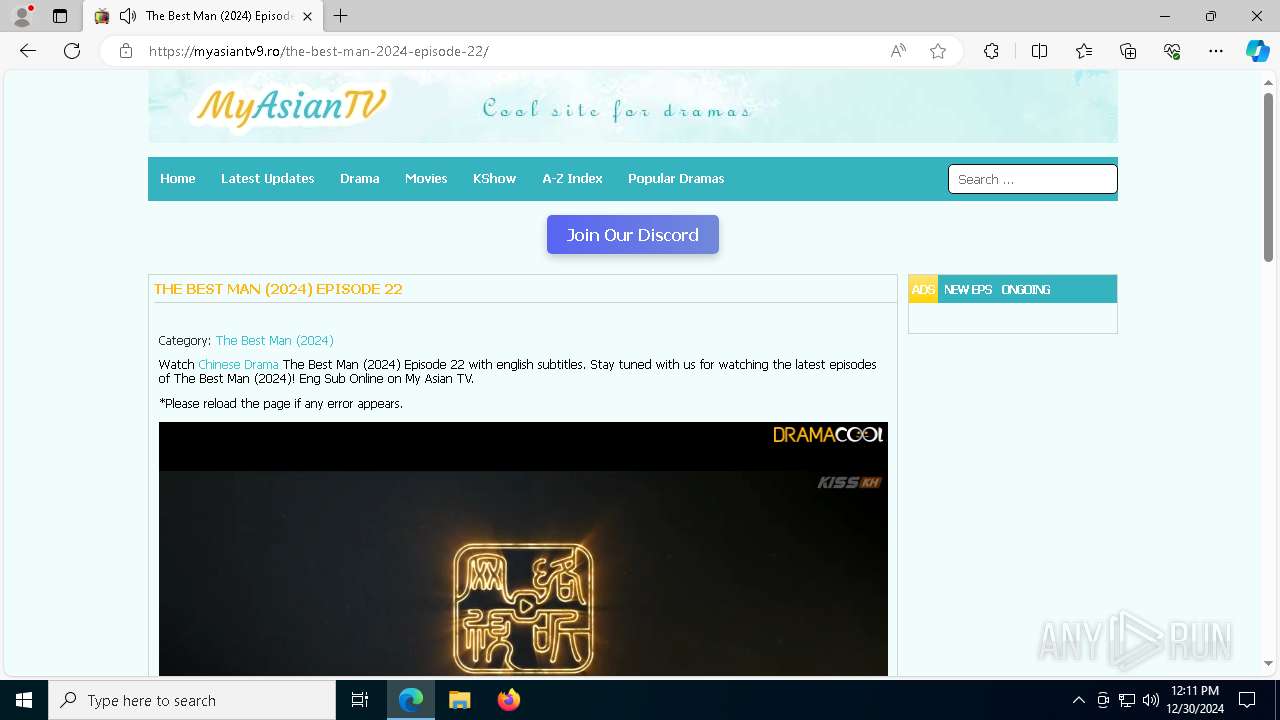Click the Windows taskbar search box
Viewport: 1280px width, 720px height.
(192, 700)
